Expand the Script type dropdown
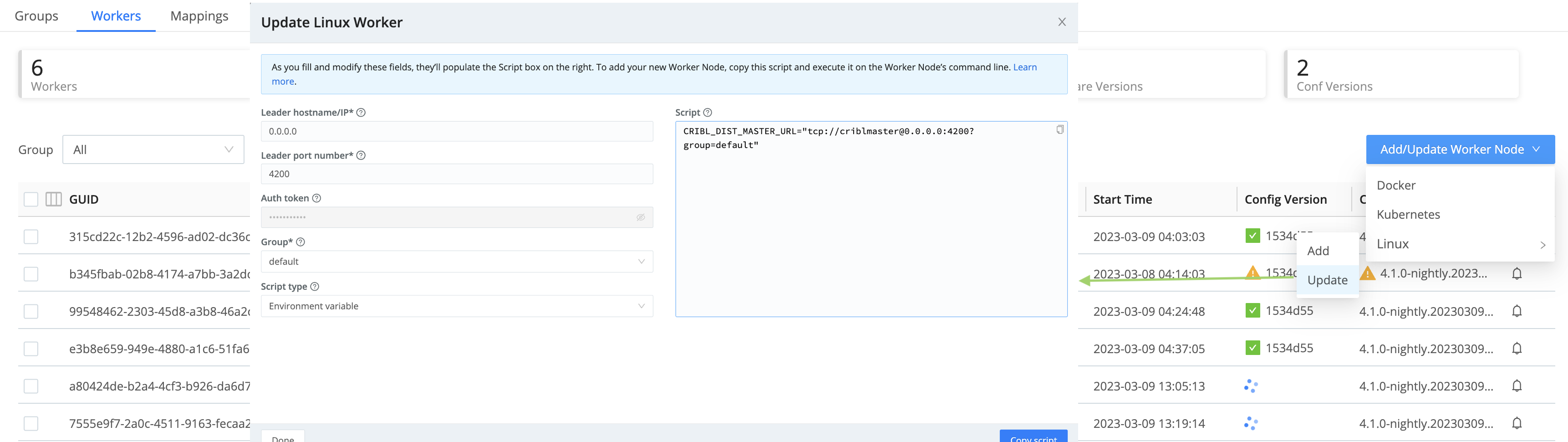1568x442 pixels. pyautogui.click(x=457, y=306)
